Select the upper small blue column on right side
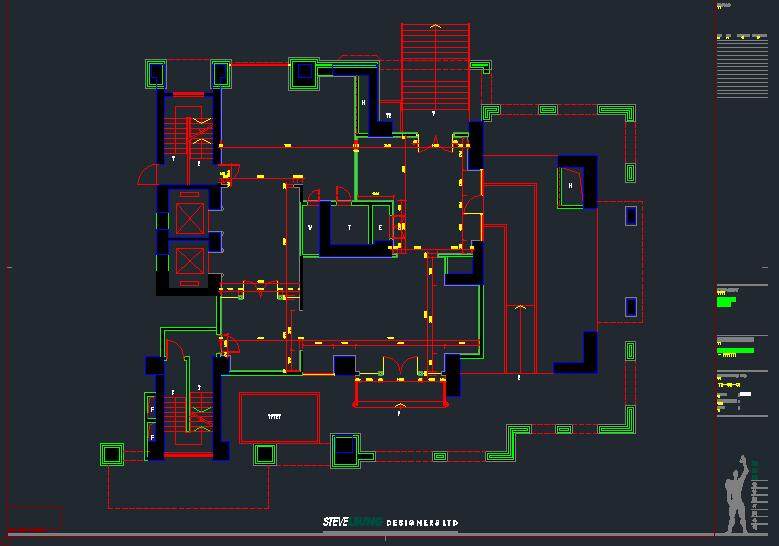This screenshot has height=546, width=779. coord(631,215)
